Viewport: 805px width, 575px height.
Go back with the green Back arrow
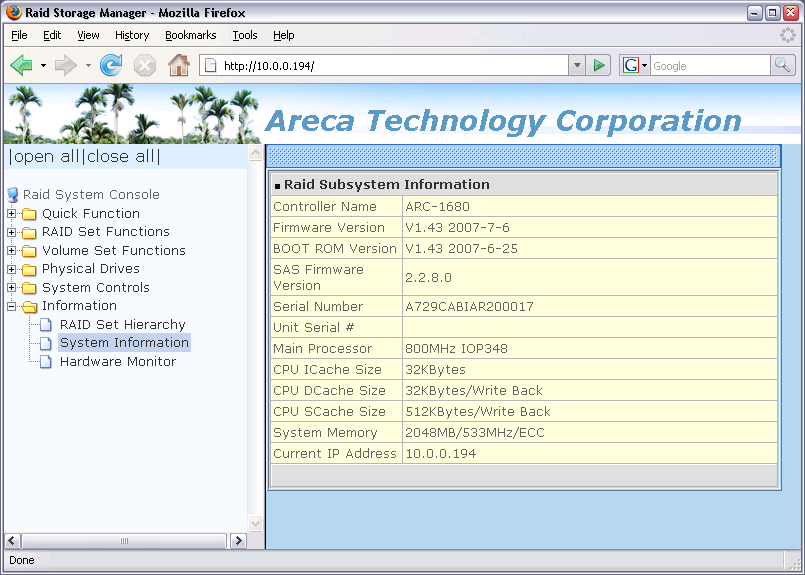[x=21, y=65]
